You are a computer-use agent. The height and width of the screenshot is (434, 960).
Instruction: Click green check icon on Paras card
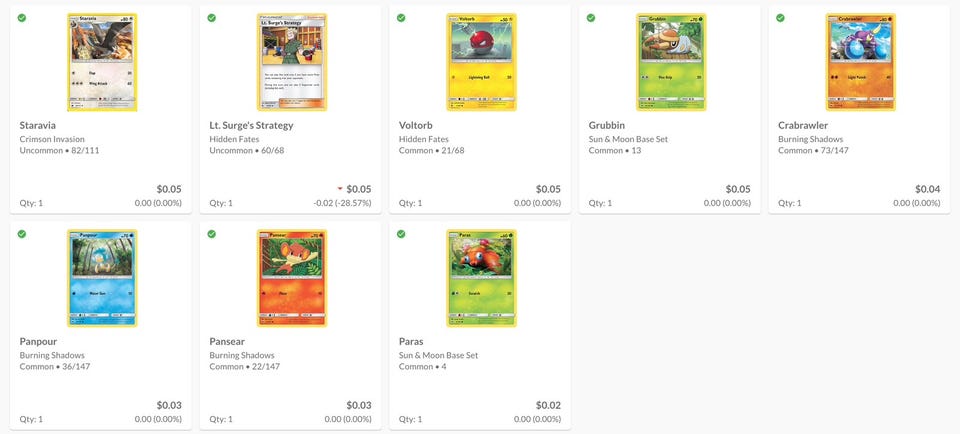[401, 234]
